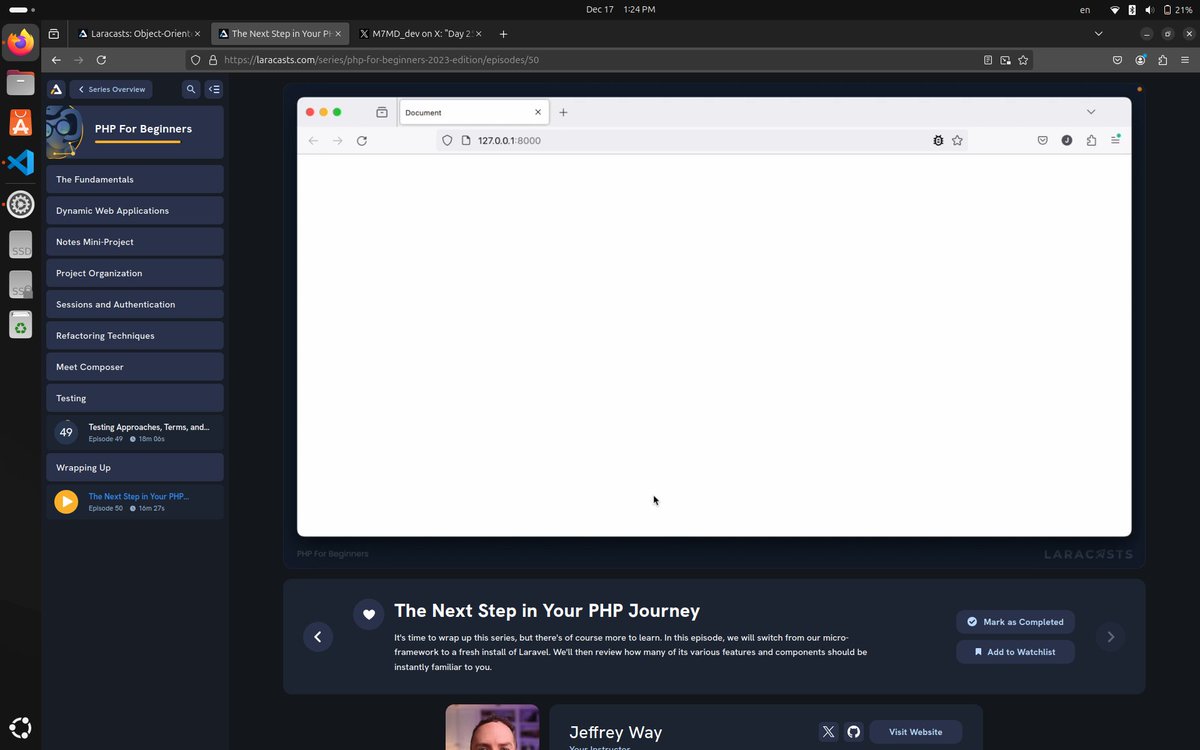This screenshot has height=750, width=1200.
Task: Open Firefox recent browsing view icon
Action: (x=53, y=33)
